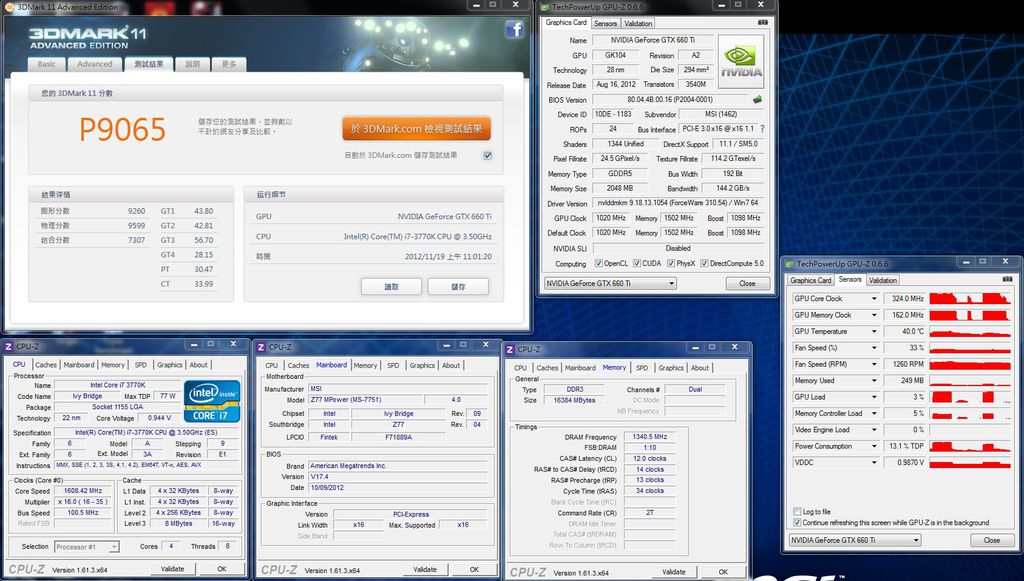Click the 儲存 (save) button in 3DMark

click(x=458, y=287)
